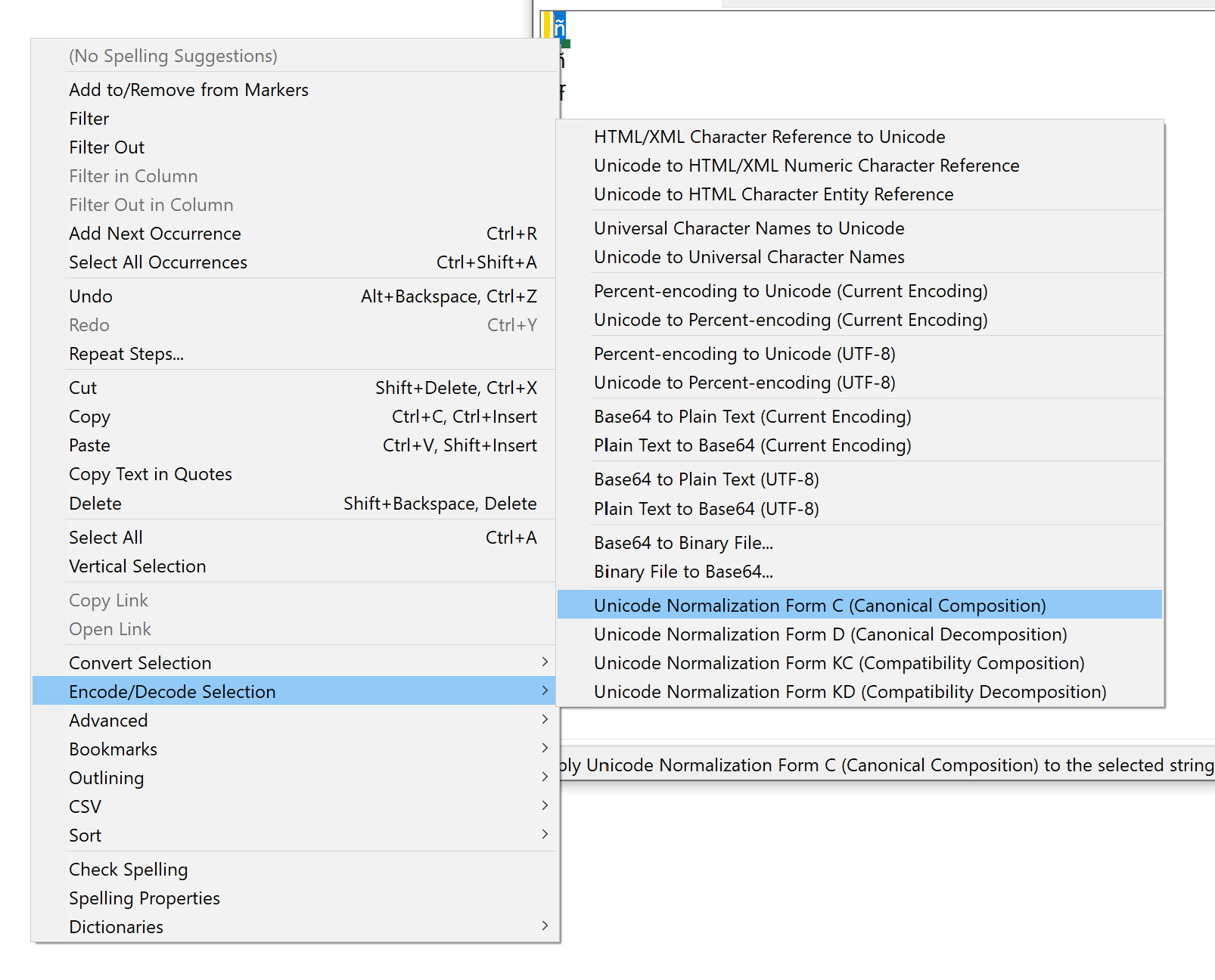Choose Select All entry
The width and height of the screenshot is (1215, 980).
click(295, 538)
